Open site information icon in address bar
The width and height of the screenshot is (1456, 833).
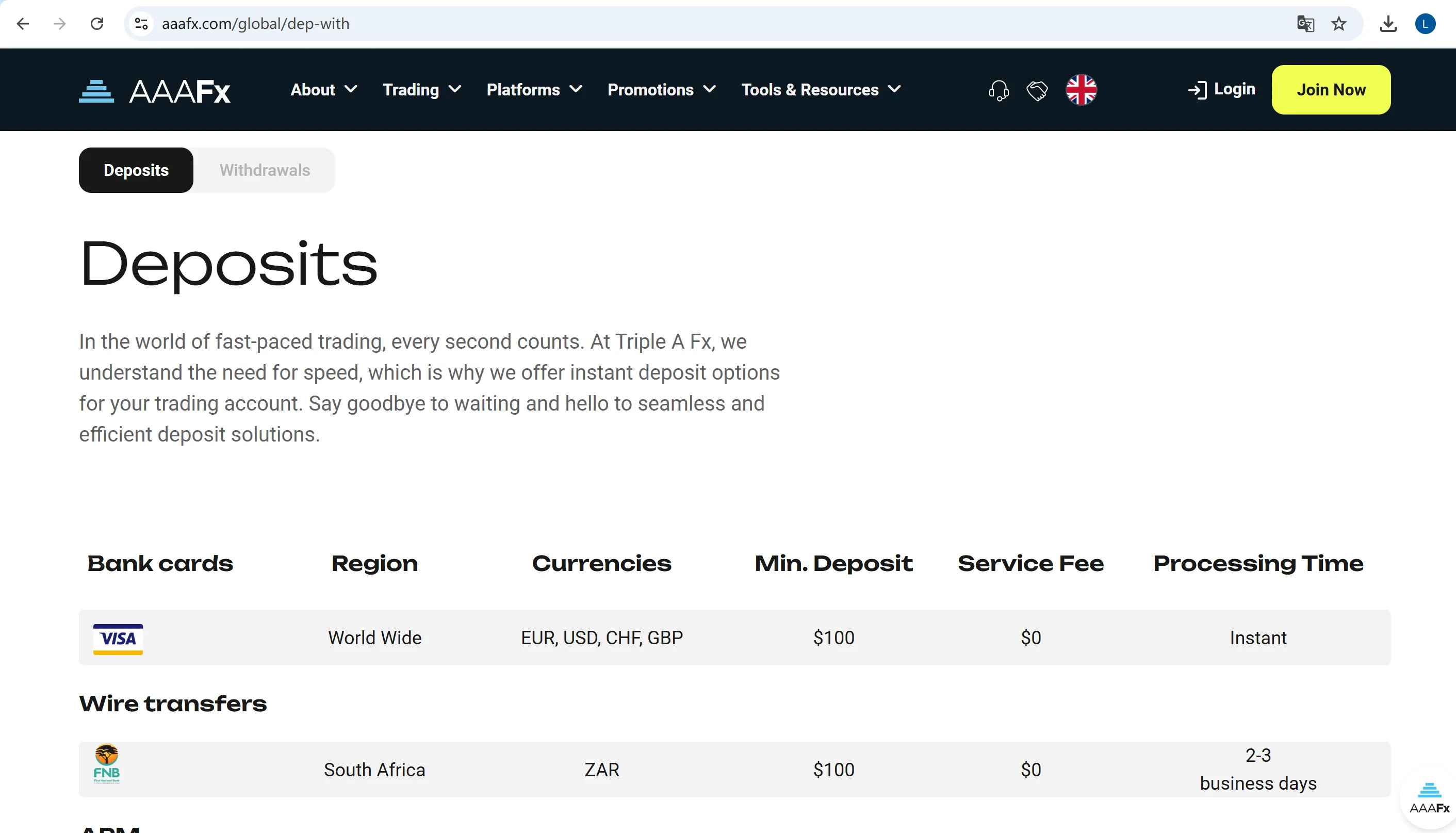point(141,23)
